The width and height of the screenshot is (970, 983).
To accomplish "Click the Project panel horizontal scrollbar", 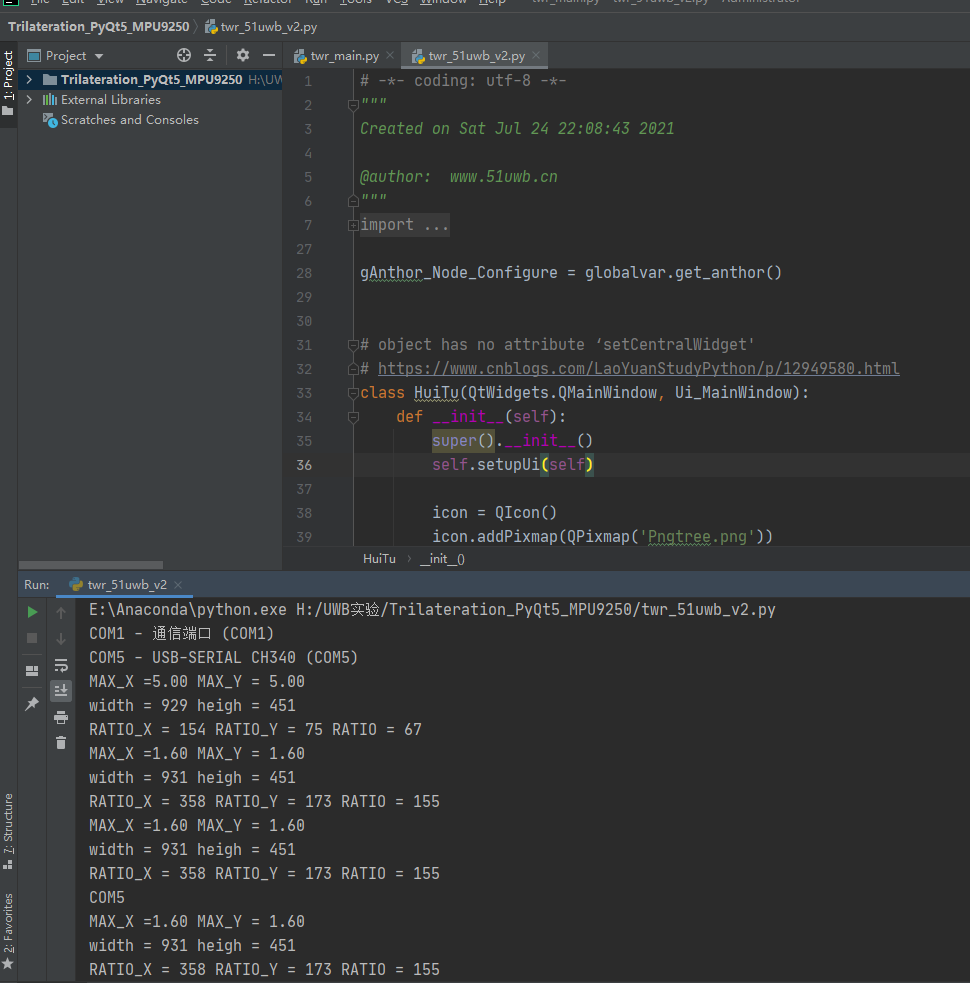I will point(91,565).
